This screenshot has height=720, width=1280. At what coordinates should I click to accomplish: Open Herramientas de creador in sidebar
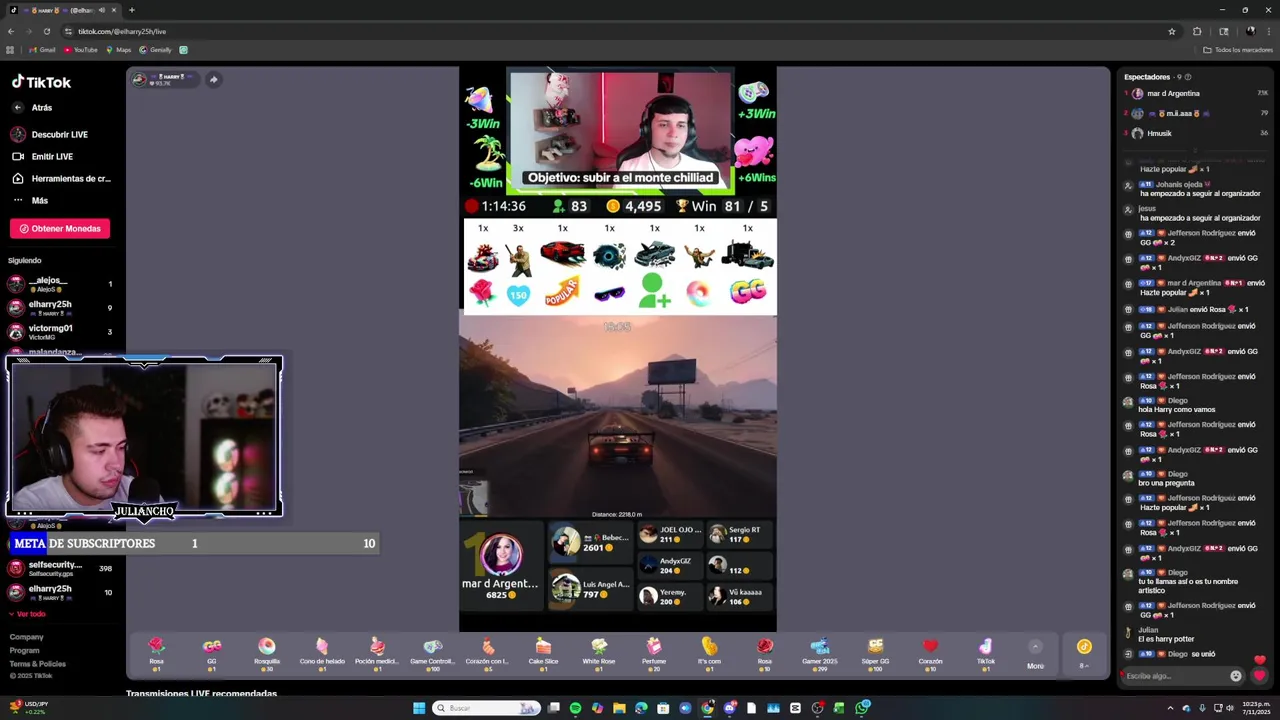click(x=61, y=179)
